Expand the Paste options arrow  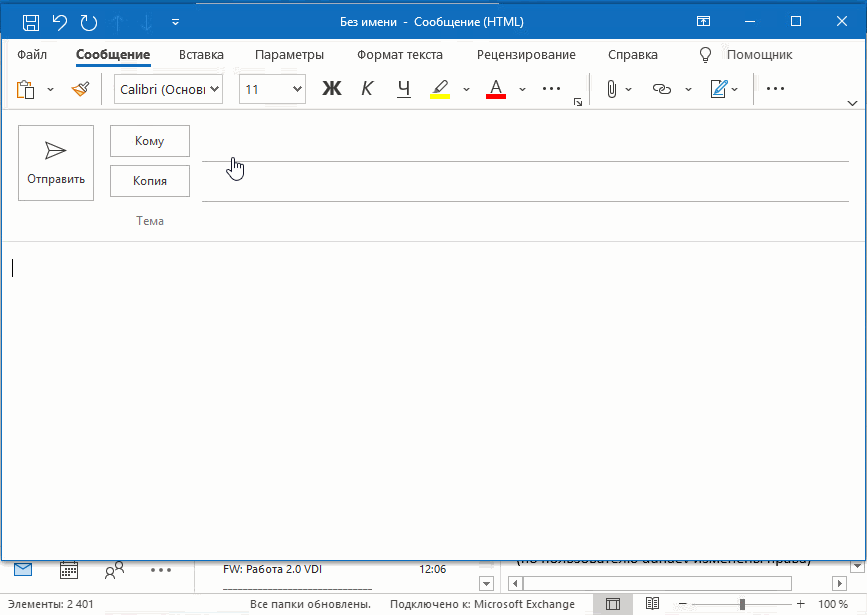click(x=50, y=89)
